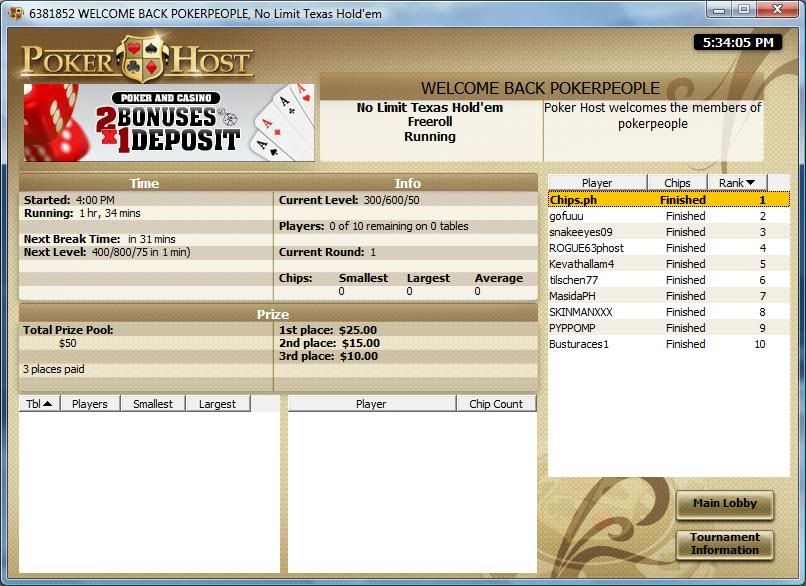The width and height of the screenshot is (806, 586).
Task: Sort standings by the Player column header
Action: point(597,182)
